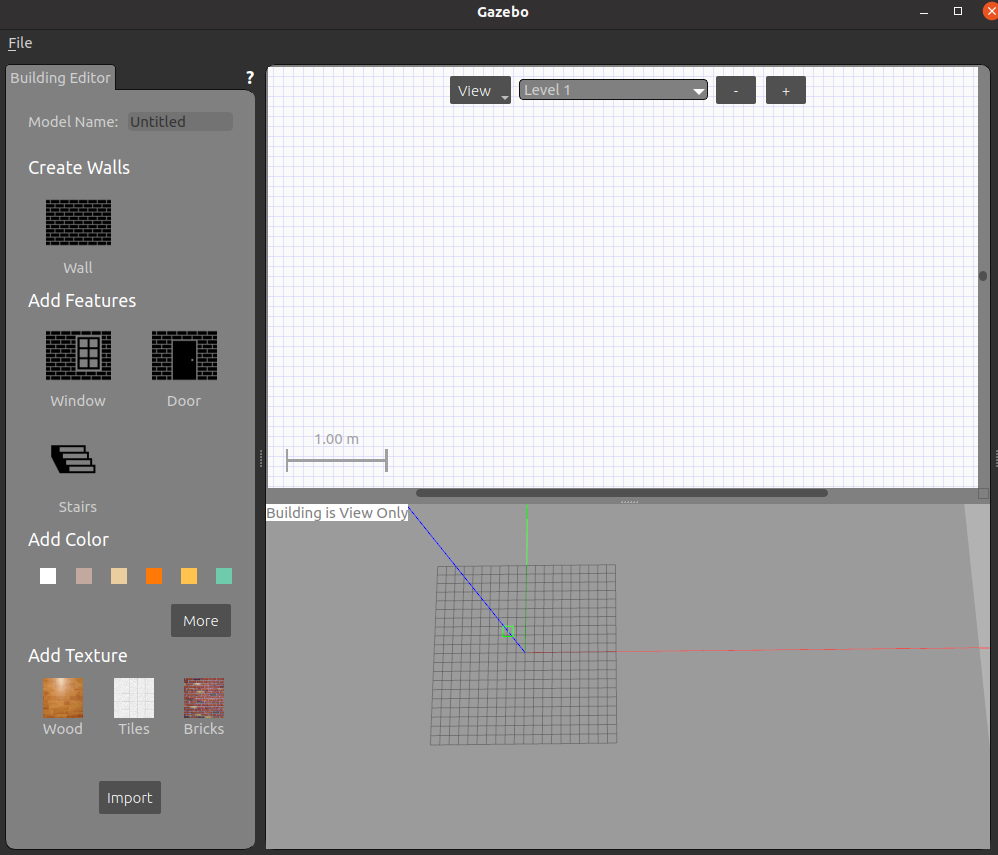Pick the Door feature icon

(184, 356)
